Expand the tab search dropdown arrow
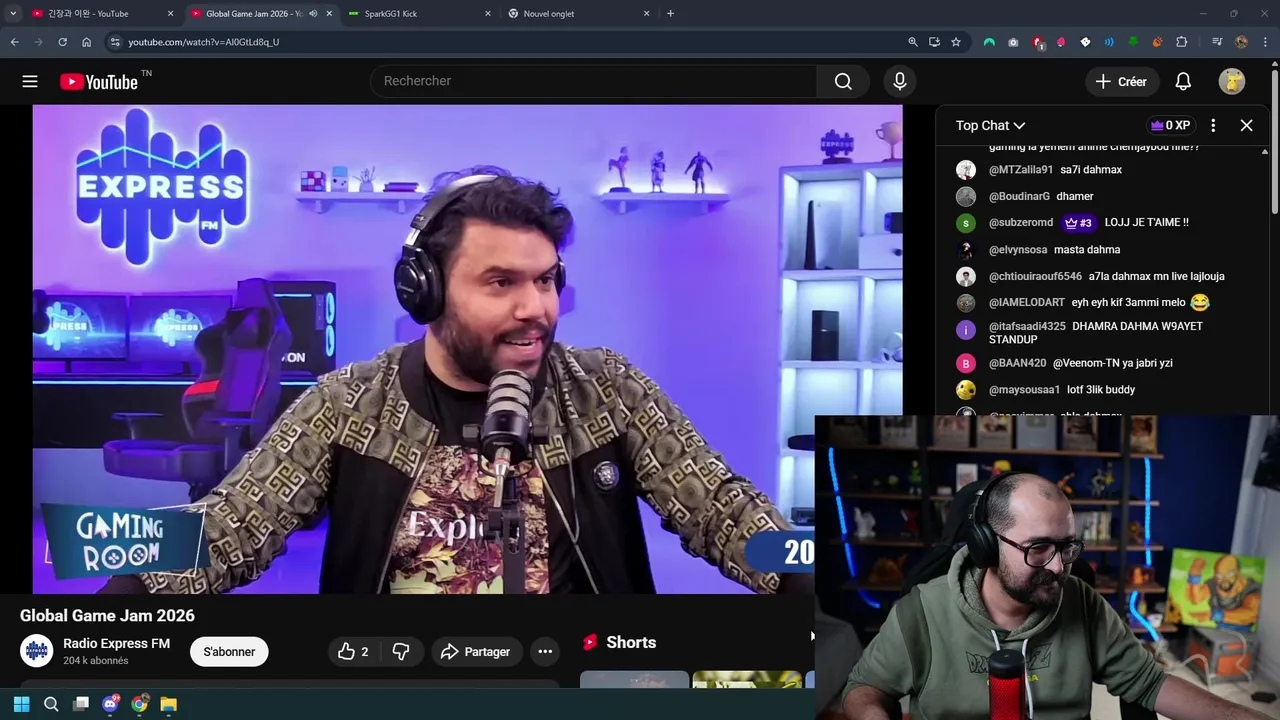Viewport: 1280px width, 720px height. pos(13,14)
